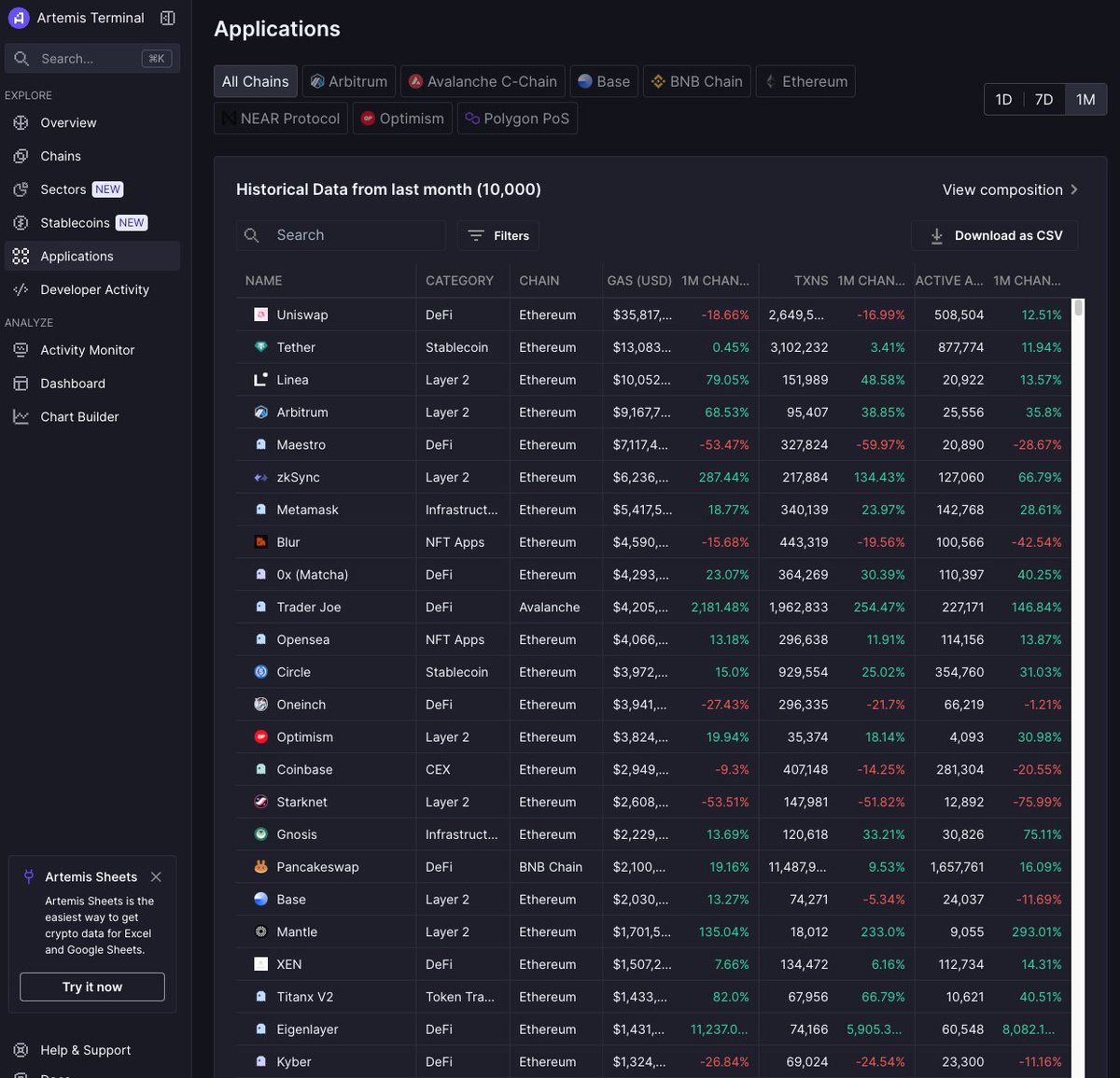The height and width of the screenshot is (1078, 1120).
Task: Select the All Chains tab
Action: tap(256, 81)
